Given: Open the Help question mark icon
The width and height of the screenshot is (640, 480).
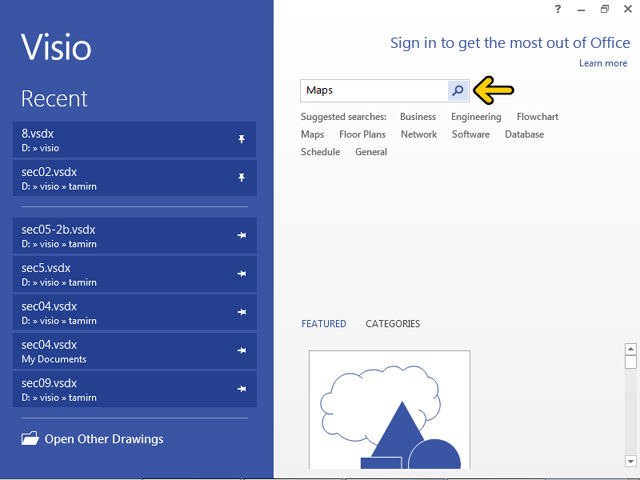Looking at the screenshot, I should click(557, 9).
